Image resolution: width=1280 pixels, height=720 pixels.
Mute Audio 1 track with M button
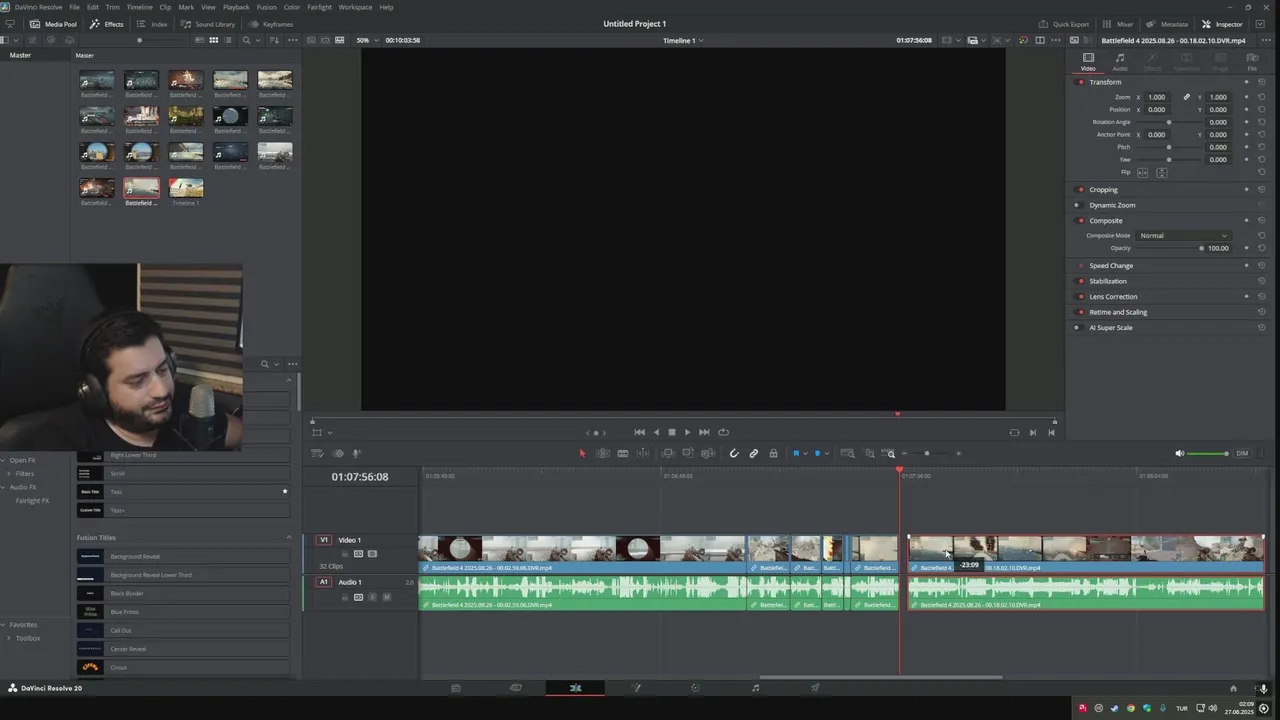387,597
